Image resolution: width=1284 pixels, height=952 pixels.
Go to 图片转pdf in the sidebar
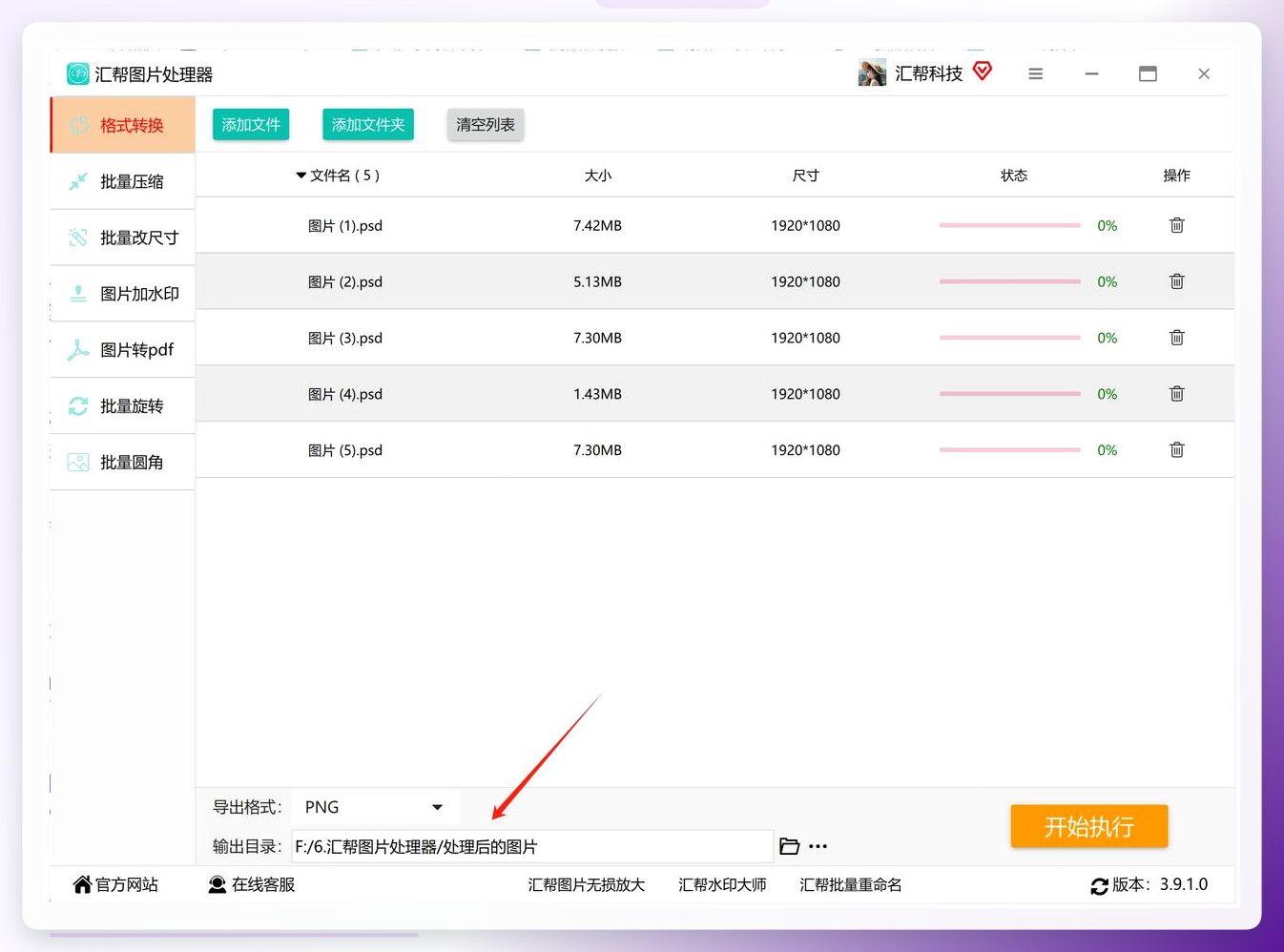tap(123, 350)
